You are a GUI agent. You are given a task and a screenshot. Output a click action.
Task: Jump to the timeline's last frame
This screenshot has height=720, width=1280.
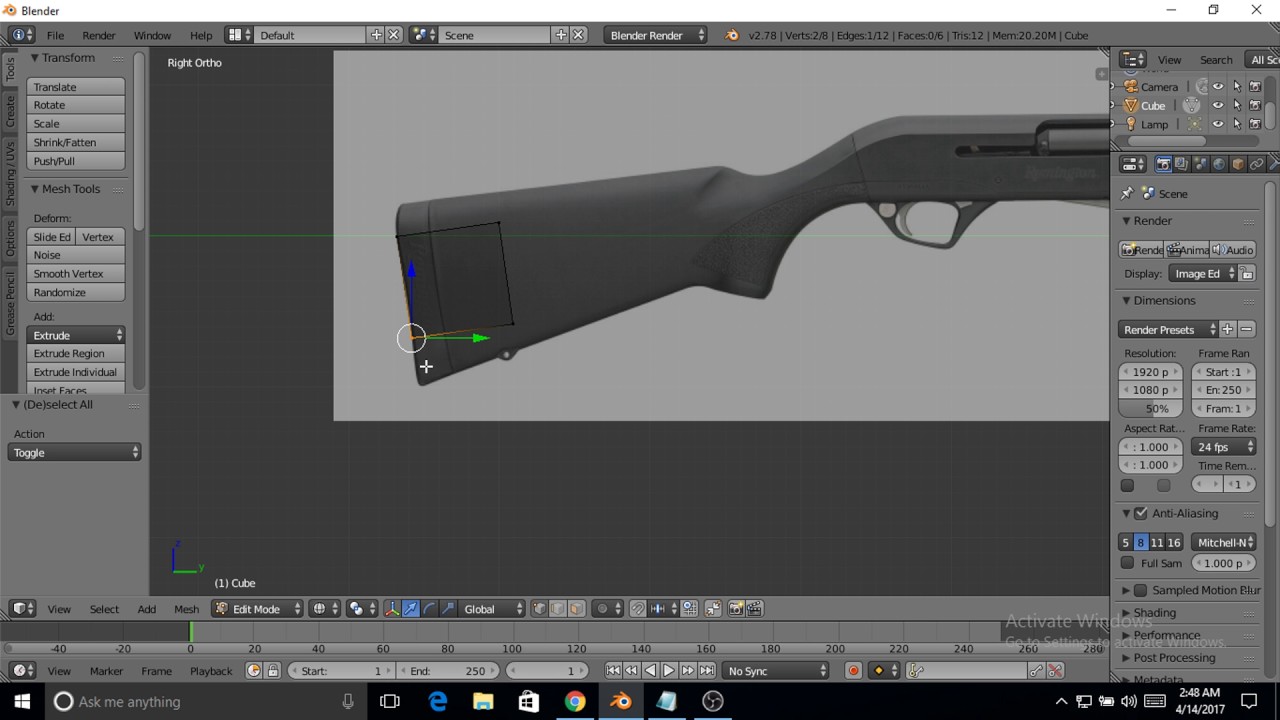(707, 671)
